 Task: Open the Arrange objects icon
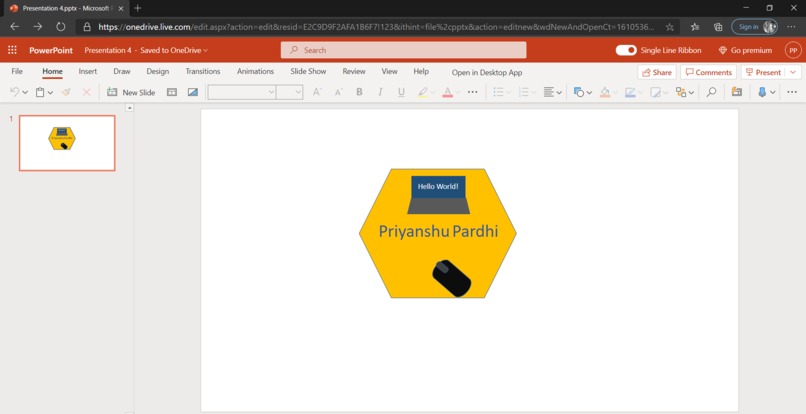click(x=681, y=92)
